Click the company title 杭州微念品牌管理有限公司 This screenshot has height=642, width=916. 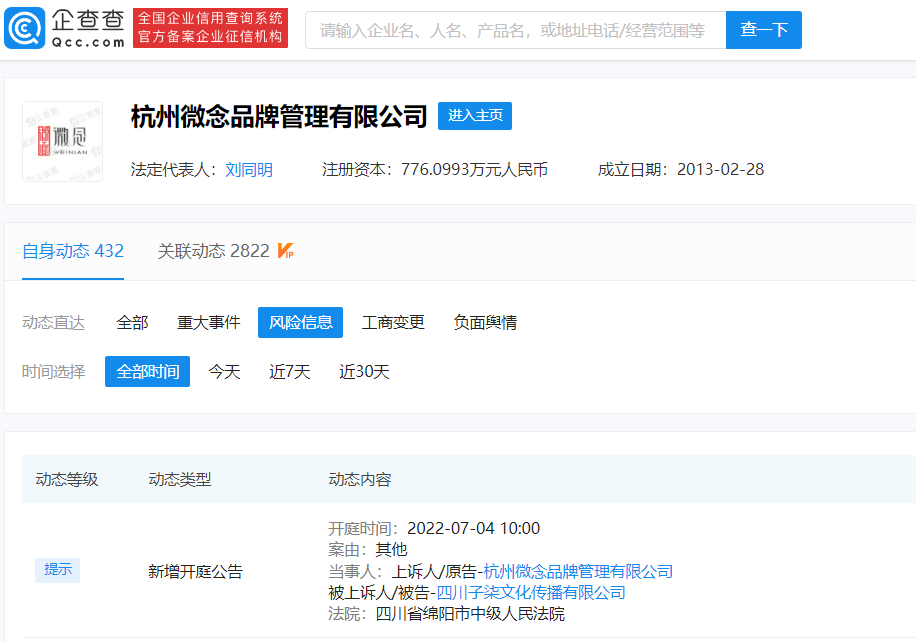(x=279, y=116)
